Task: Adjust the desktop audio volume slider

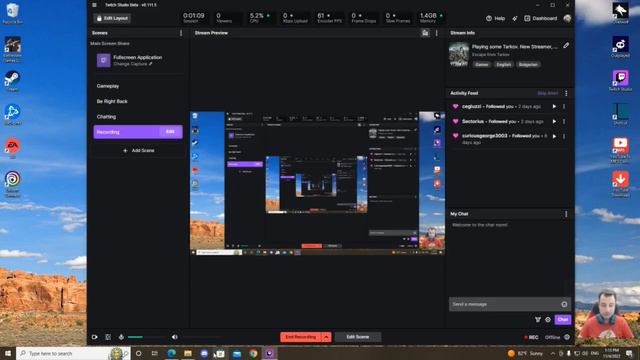Action: [201, 337]
